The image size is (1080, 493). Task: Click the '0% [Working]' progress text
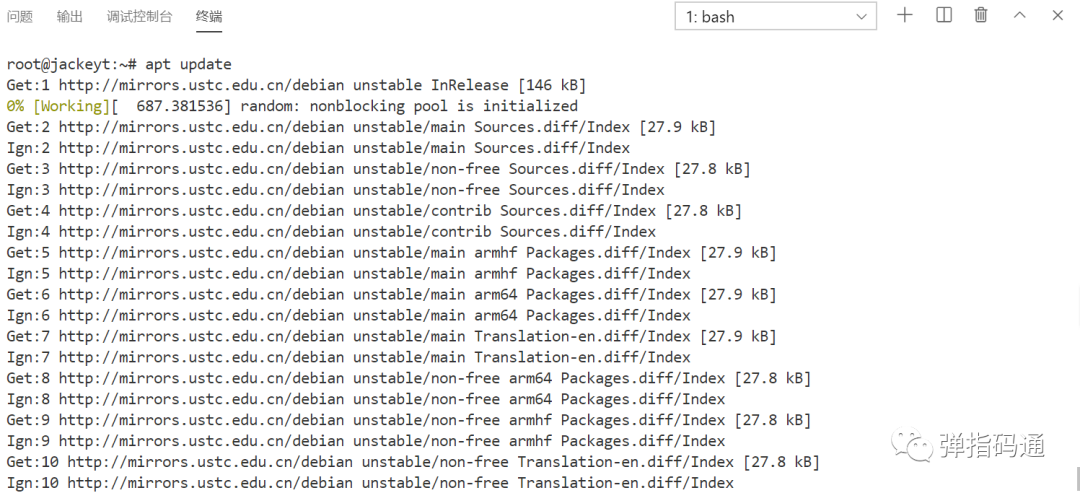pos(59,106)
